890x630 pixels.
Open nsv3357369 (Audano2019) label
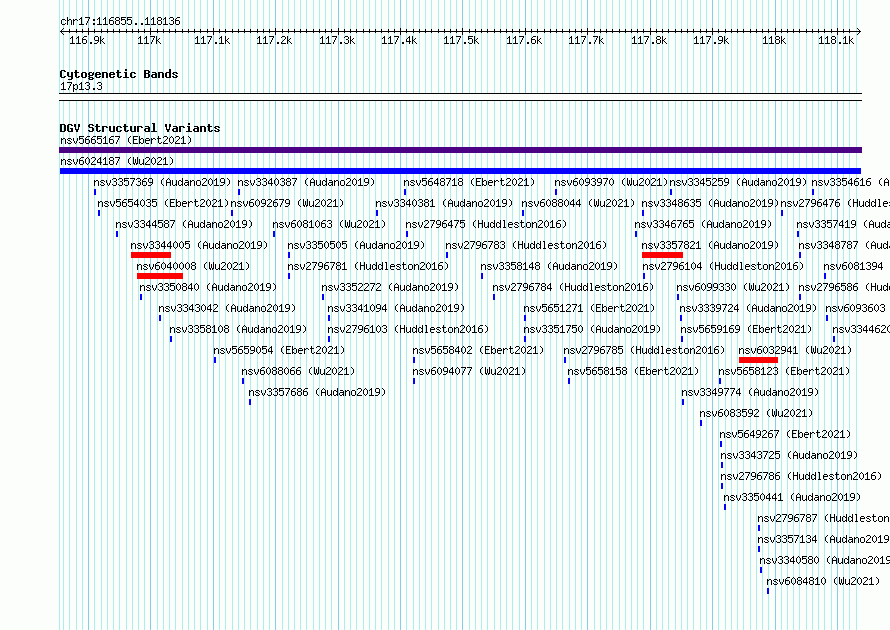(162, 182)
